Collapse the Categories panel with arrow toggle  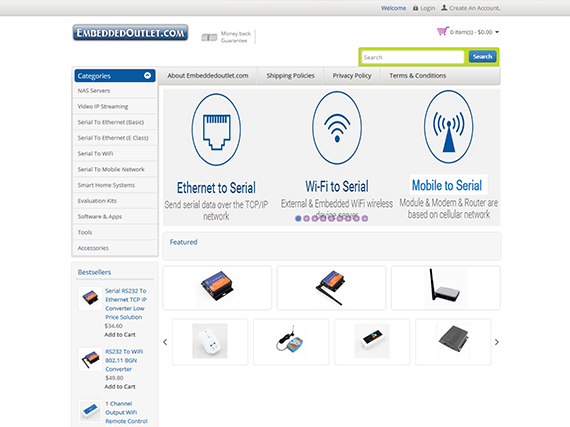pos(147,75)
